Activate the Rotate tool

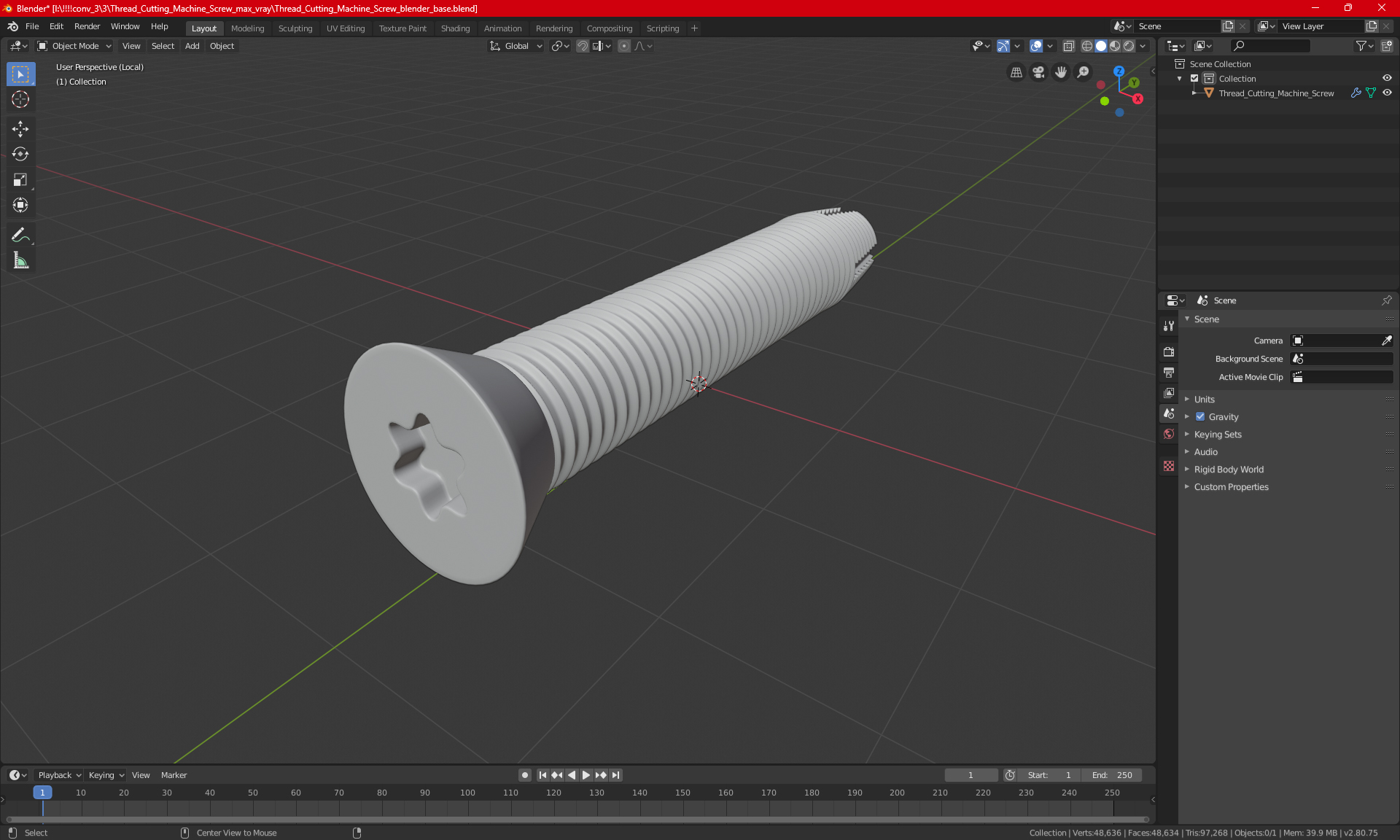click(20, 155)
